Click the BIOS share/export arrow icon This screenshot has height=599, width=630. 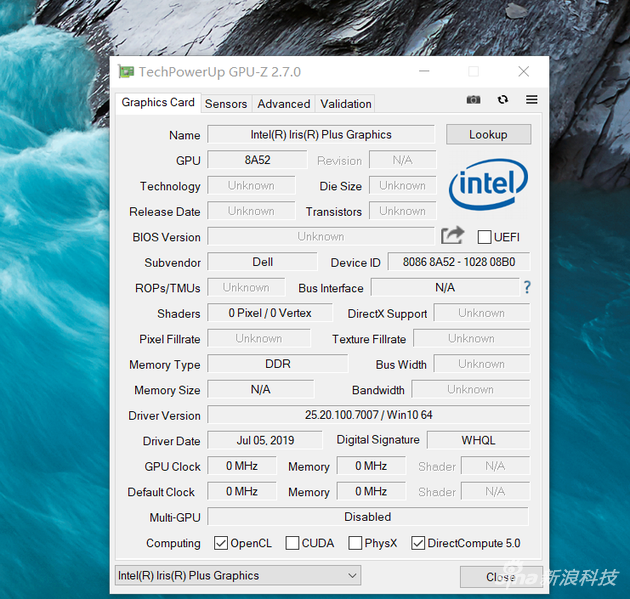click(x=453, y=236)
